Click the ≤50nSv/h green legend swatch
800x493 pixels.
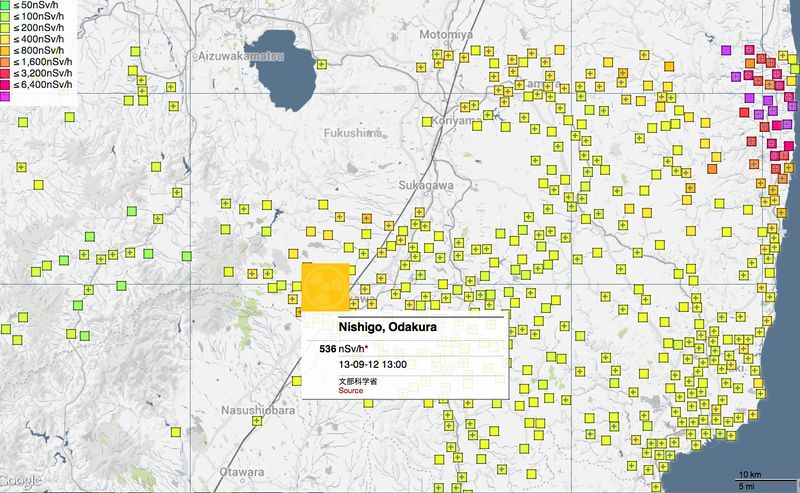point(6,6)
